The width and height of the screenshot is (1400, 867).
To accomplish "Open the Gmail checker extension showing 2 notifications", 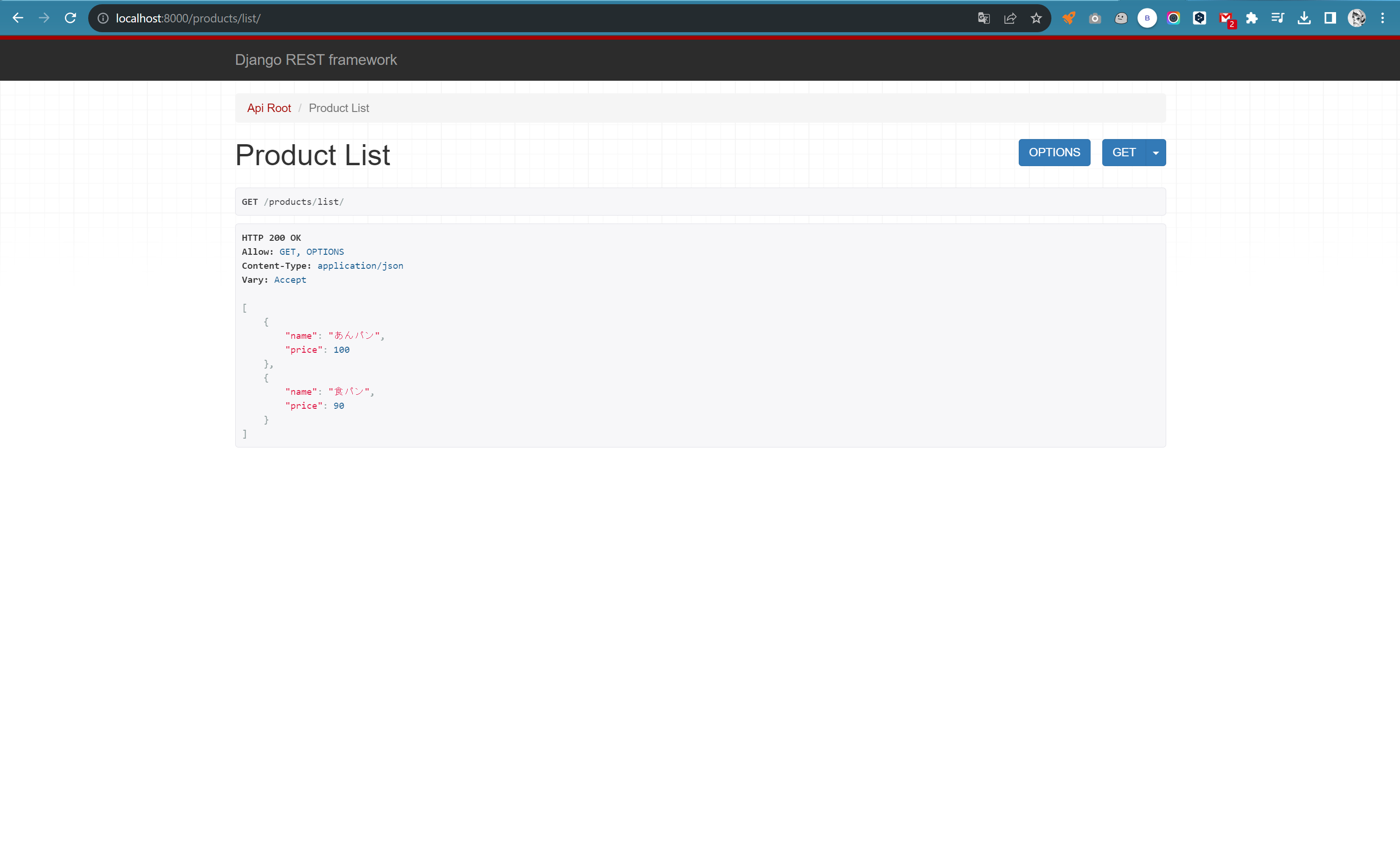I will click(1226, 18).
